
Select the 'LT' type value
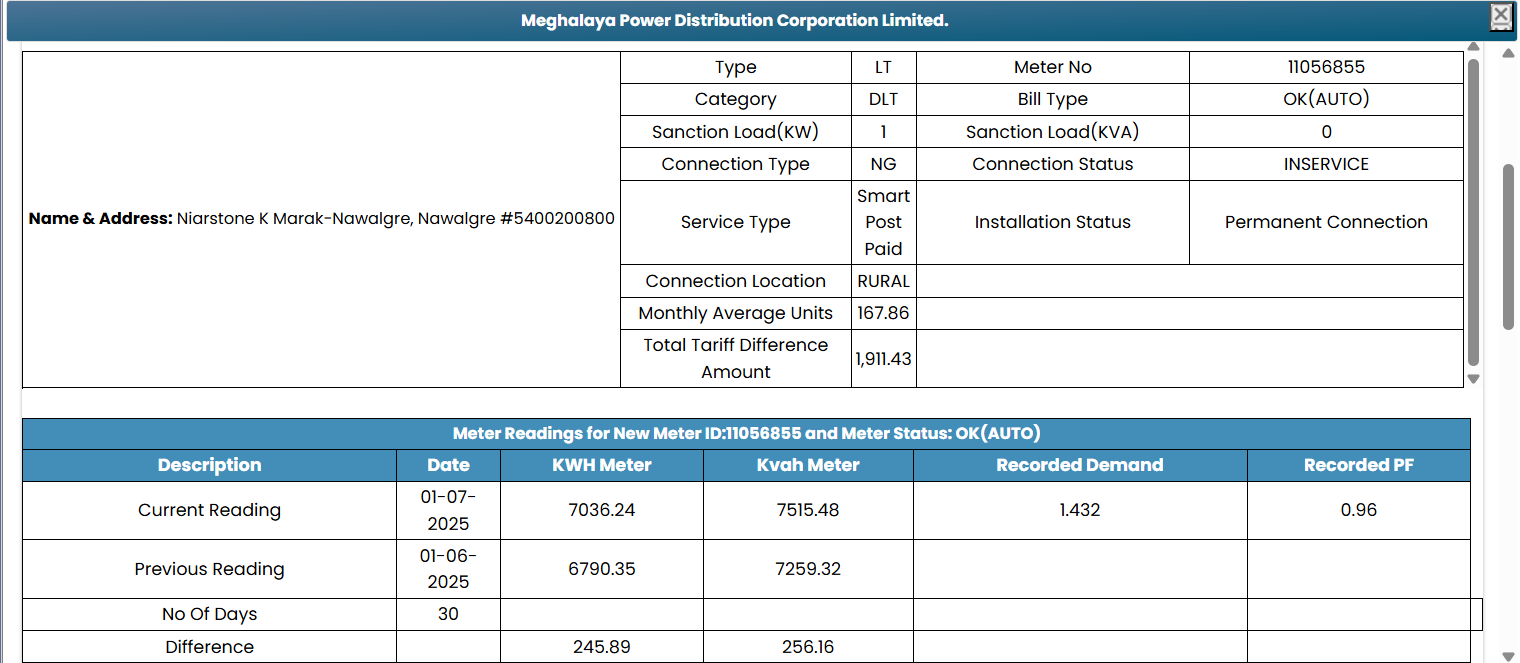[x=883, y=68]
